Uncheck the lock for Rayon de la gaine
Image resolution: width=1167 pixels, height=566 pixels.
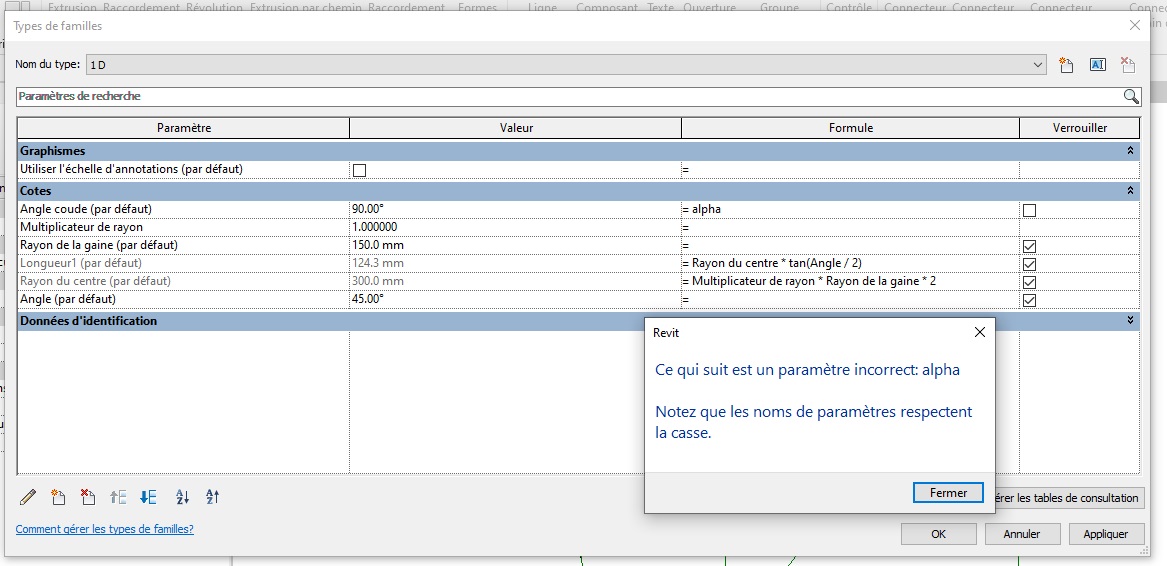(1029, 246)
